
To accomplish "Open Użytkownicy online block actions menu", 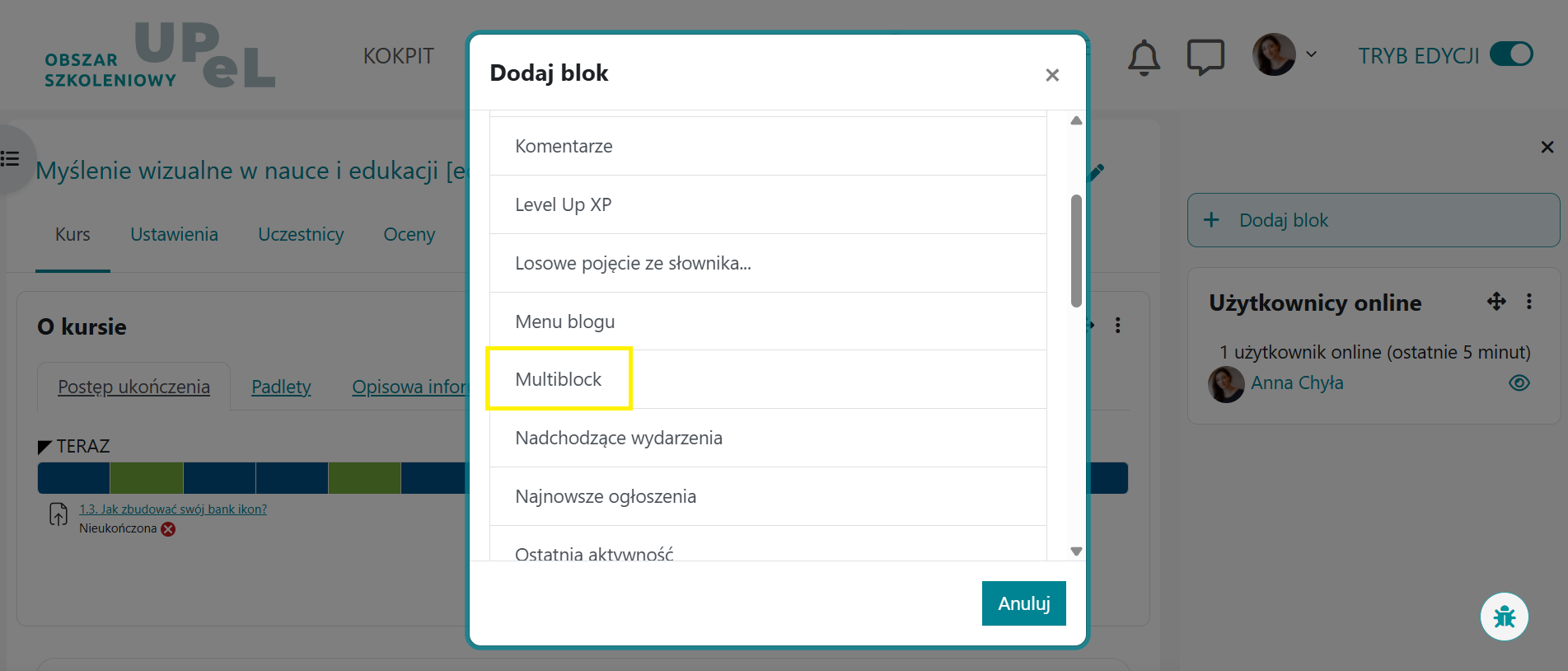I will pos(1529,302).
